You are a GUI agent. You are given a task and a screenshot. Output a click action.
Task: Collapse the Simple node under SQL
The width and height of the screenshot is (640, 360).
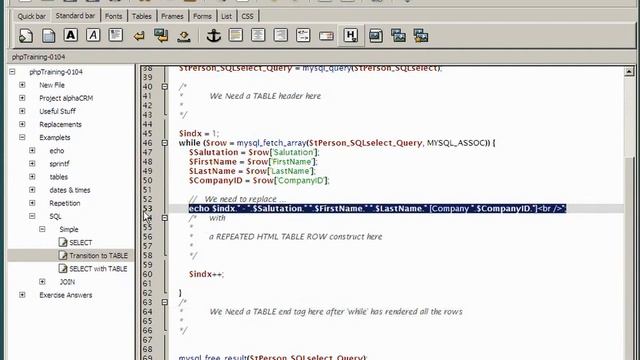pyautogui.click(x=42, y=229)
